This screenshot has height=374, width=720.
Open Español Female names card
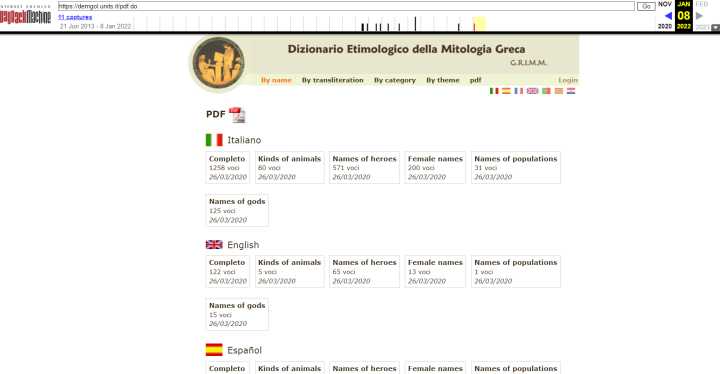pyautogui.click(x=435, y=368)
